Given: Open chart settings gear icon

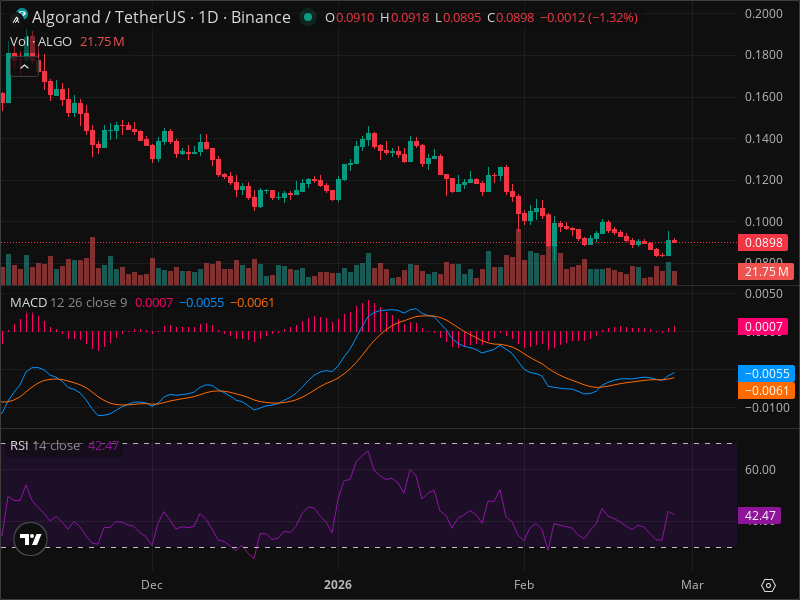Looking at the screenshot, I should pyautogui.click(x=768, y=585).
